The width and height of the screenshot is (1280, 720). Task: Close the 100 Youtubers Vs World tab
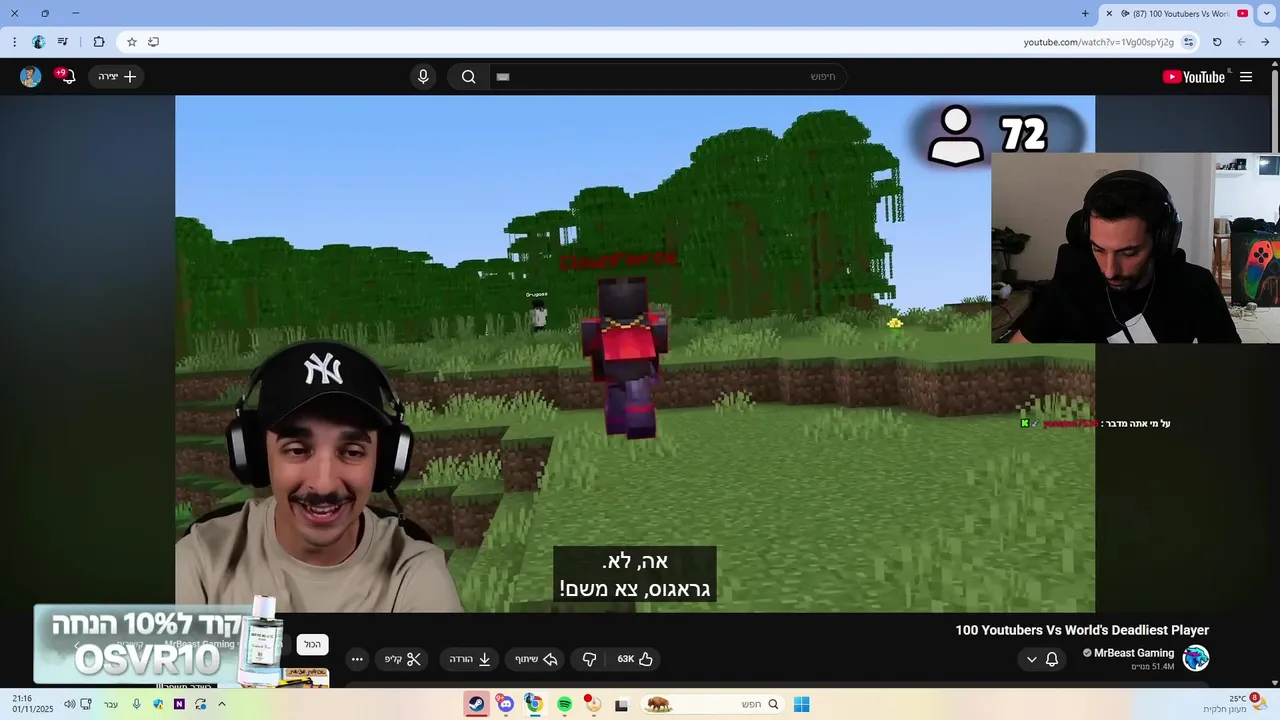[x=1109, y=13]
